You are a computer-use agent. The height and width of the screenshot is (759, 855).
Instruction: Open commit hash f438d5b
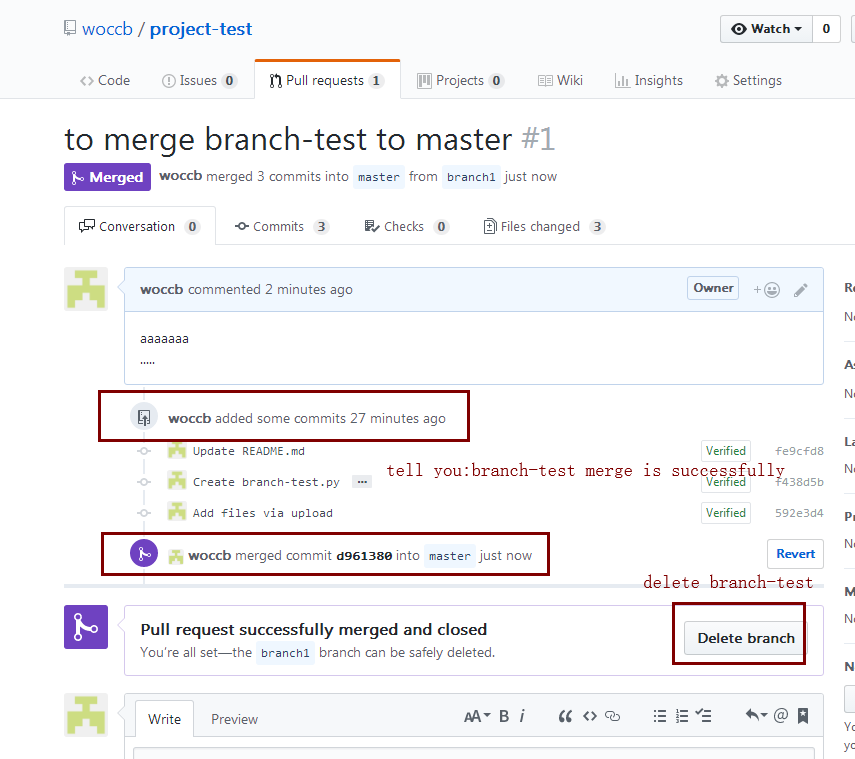coord(799,482)
